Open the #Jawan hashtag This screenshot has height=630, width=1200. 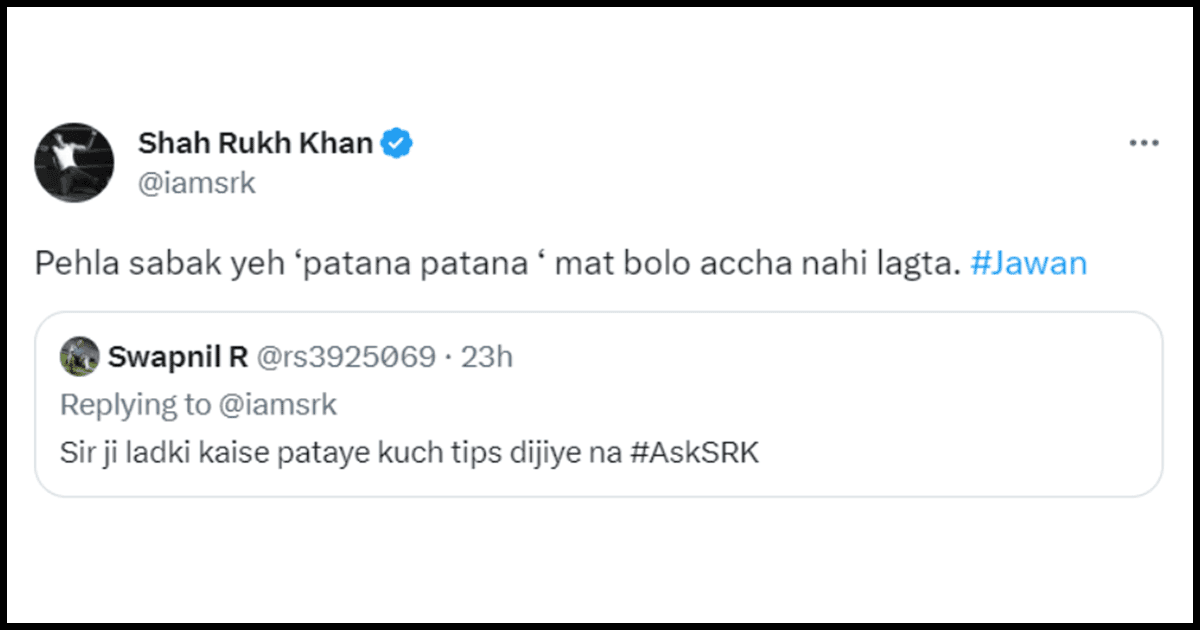[1028, 262]
